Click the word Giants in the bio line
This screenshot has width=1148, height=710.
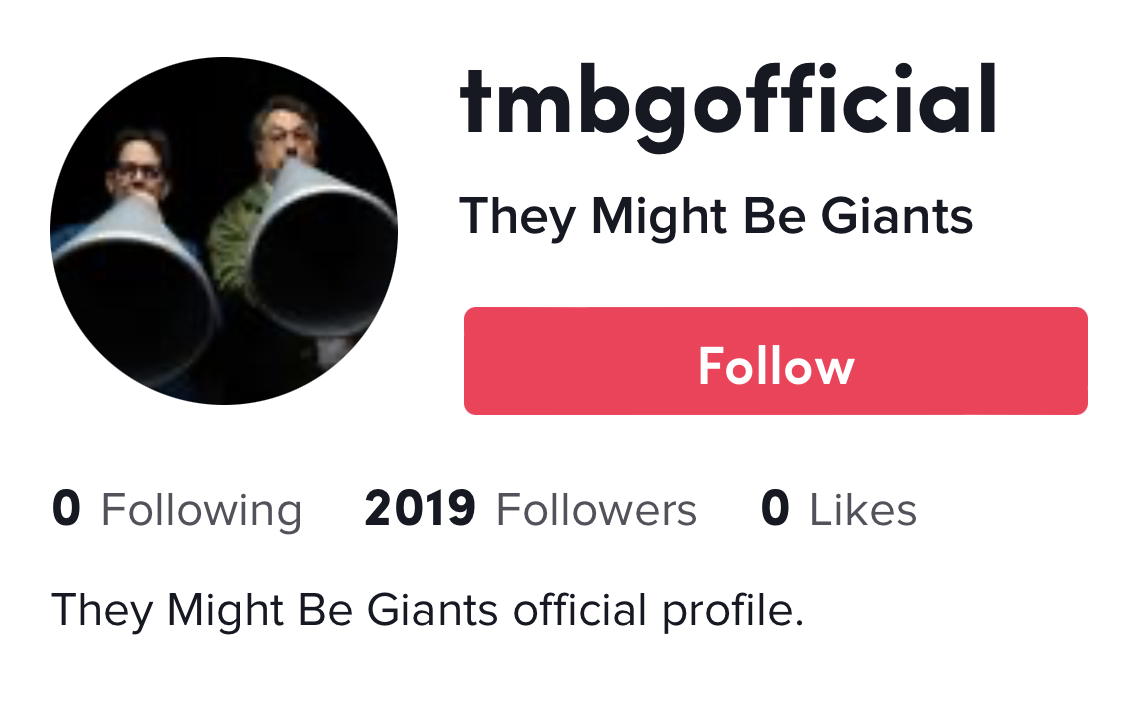click(x=433, y=610)
